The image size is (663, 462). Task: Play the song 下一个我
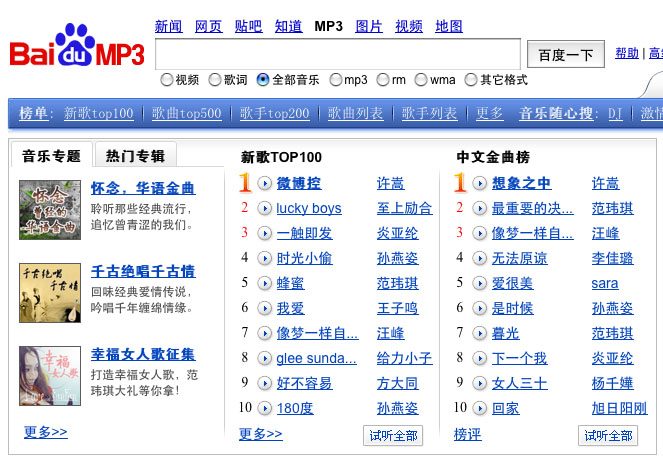[x=479, y=358]
